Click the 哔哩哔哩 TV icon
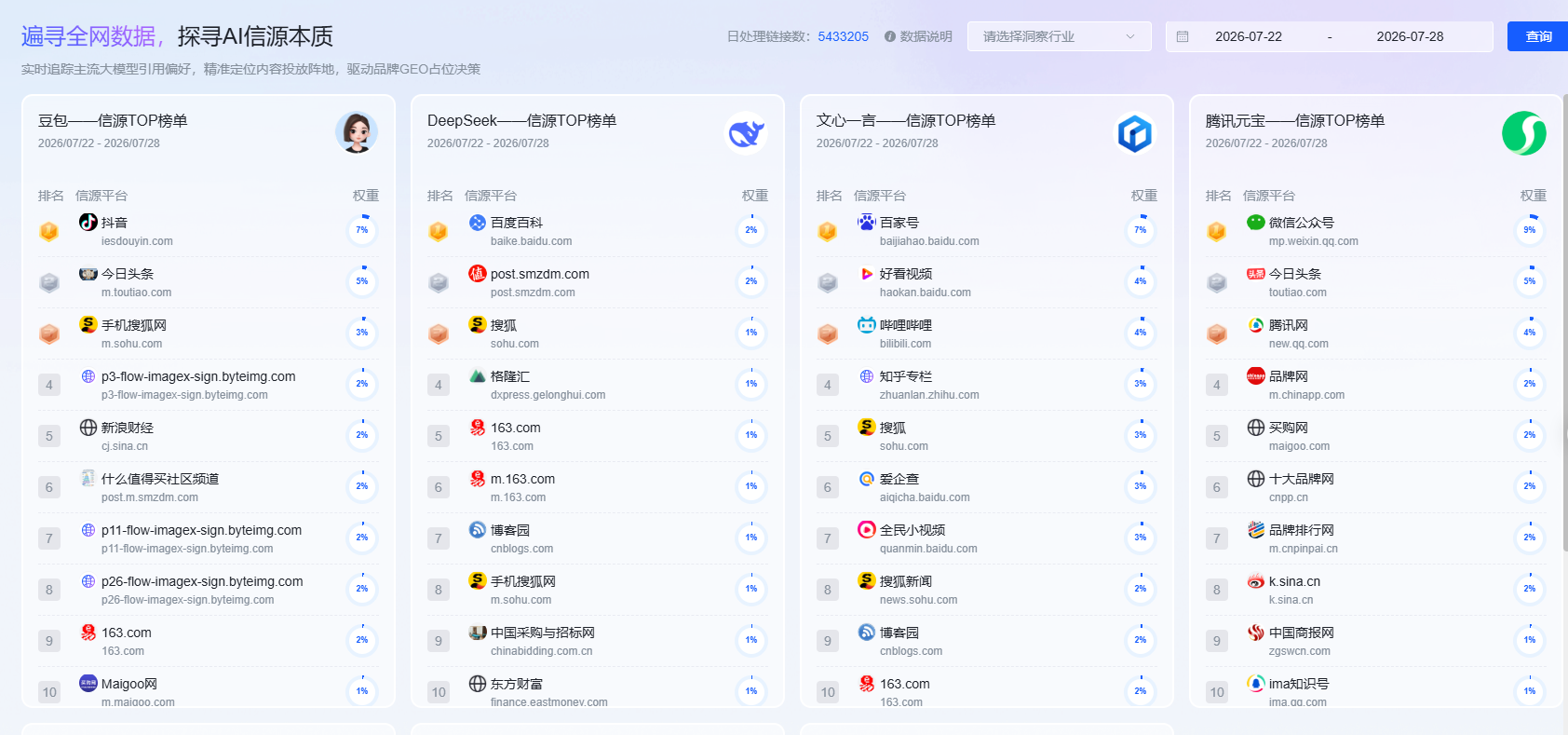This screenshot has width=1568, height=735. [x=867, y=324]
